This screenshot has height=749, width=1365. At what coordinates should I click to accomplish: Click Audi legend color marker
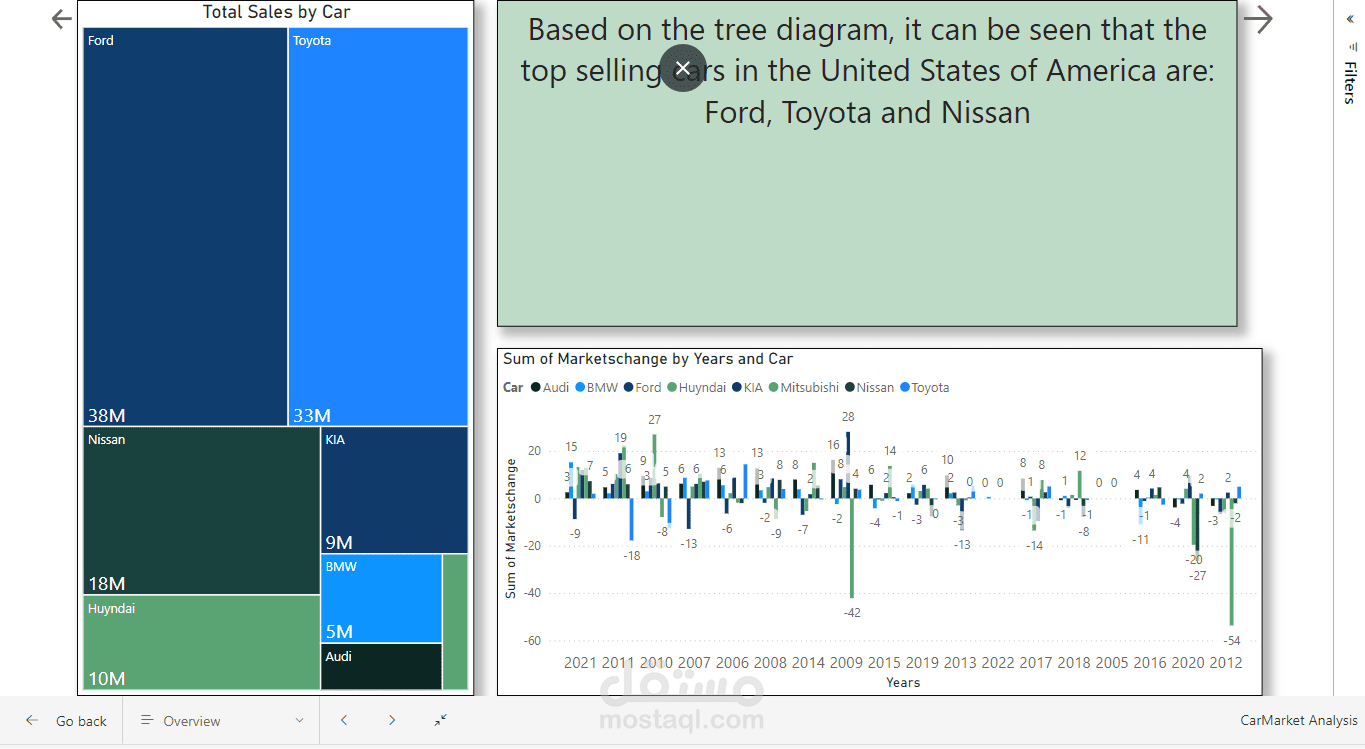tap(536, 388)
